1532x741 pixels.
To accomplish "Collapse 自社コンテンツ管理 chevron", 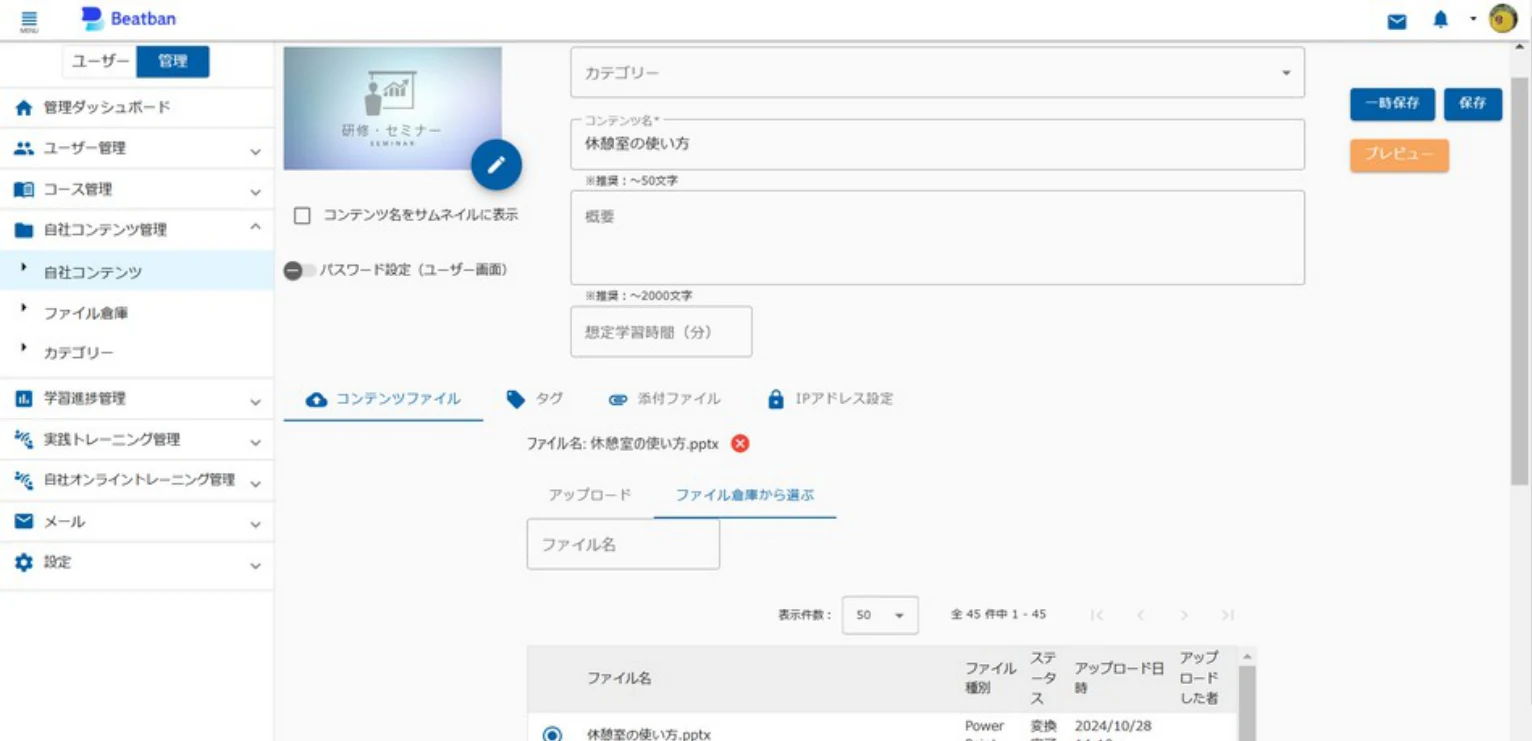I will coord(255,228).
